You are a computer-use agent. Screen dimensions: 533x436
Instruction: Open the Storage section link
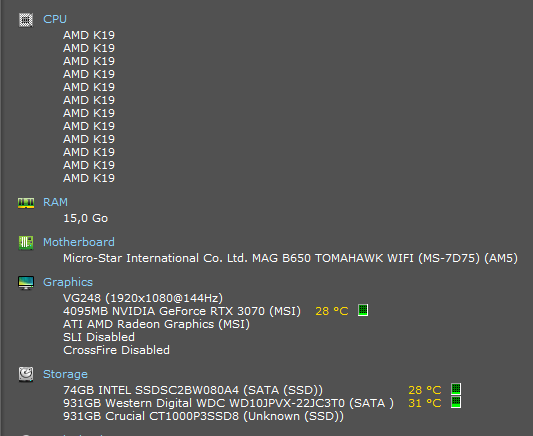tap(65, 374)
